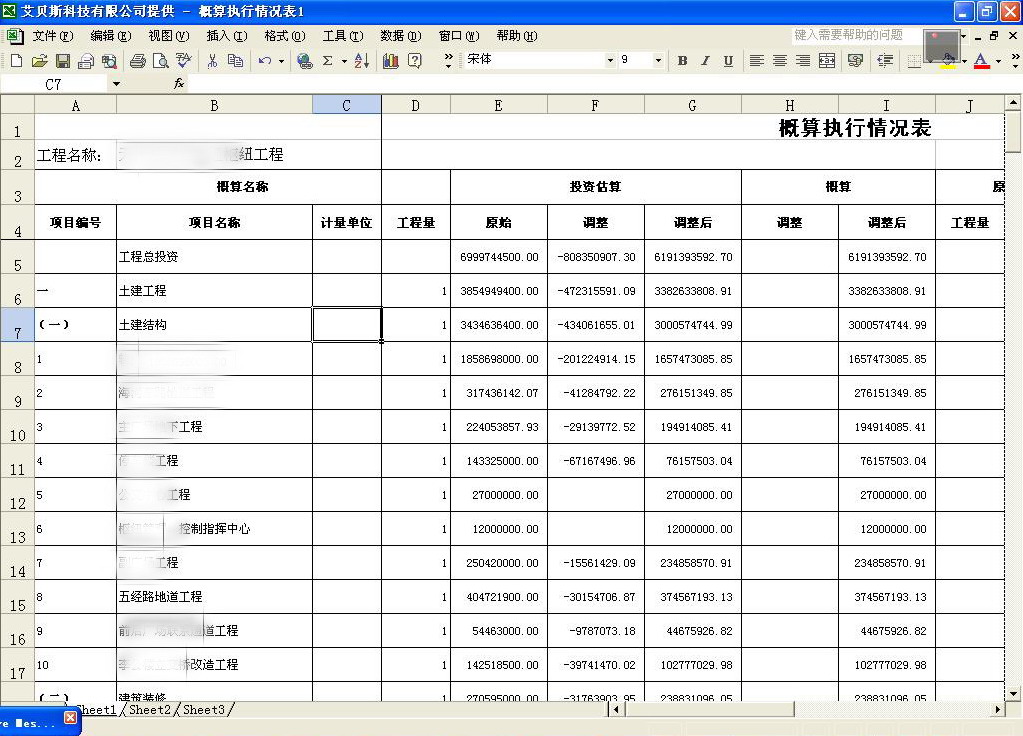1023x736 pixels.
Task: Toggle bold formatting
Action: pyautogui.click(x=682, y=61)
